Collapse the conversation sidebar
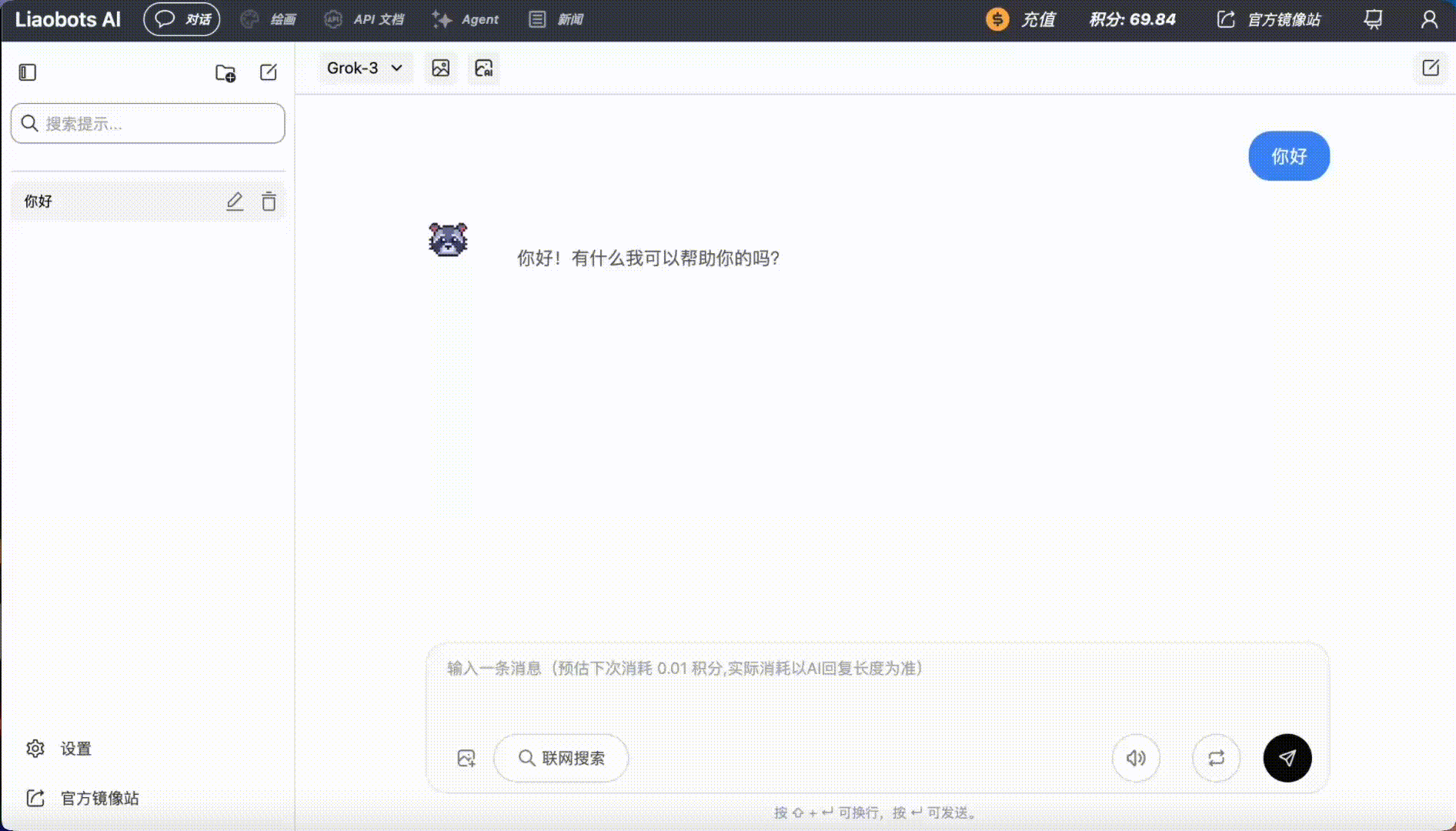1456x831 pixels. [x=28, y=72]
